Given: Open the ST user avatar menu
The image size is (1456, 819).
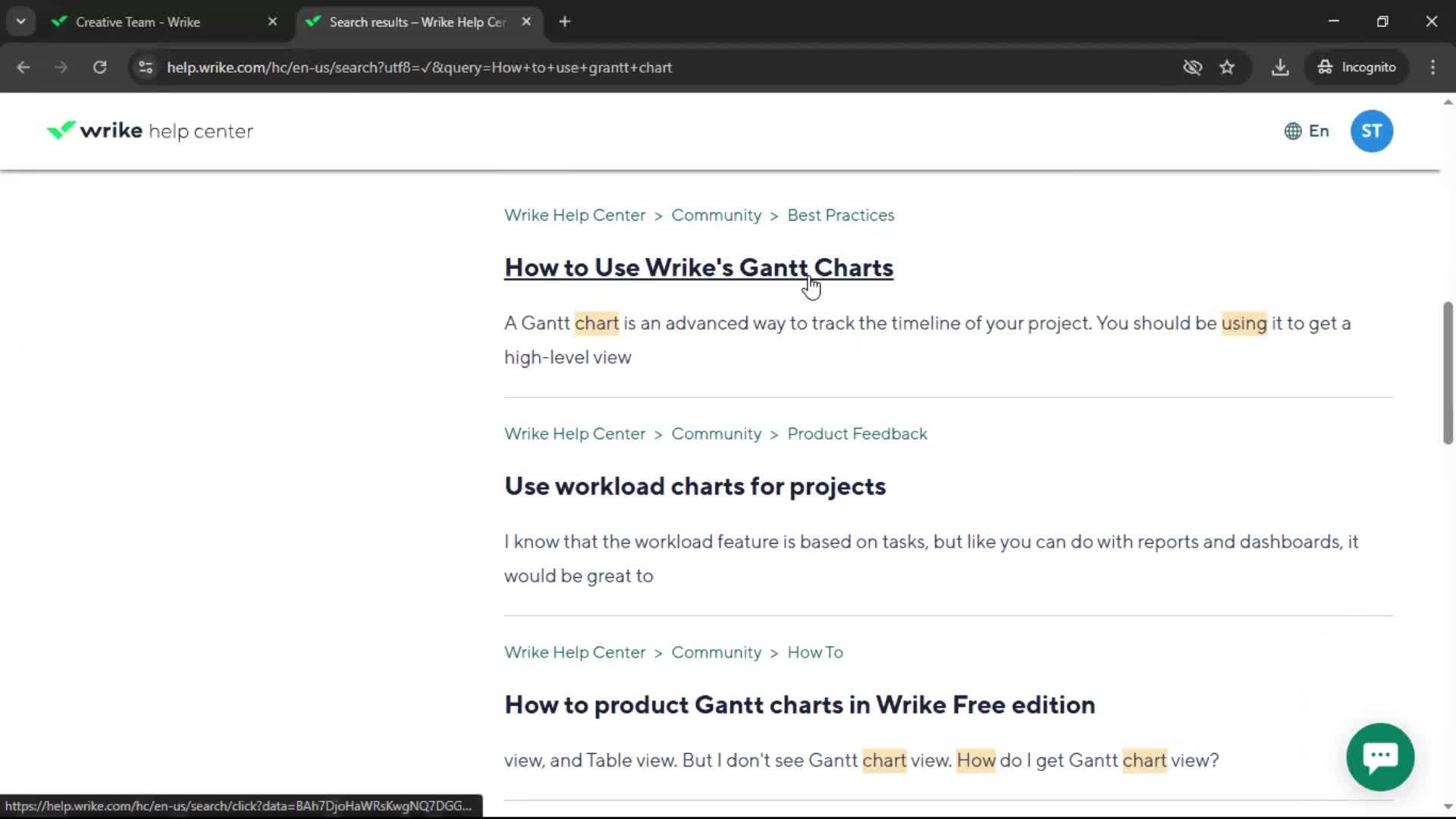Looking at the screenshot, I should [x=1371, y=131].
